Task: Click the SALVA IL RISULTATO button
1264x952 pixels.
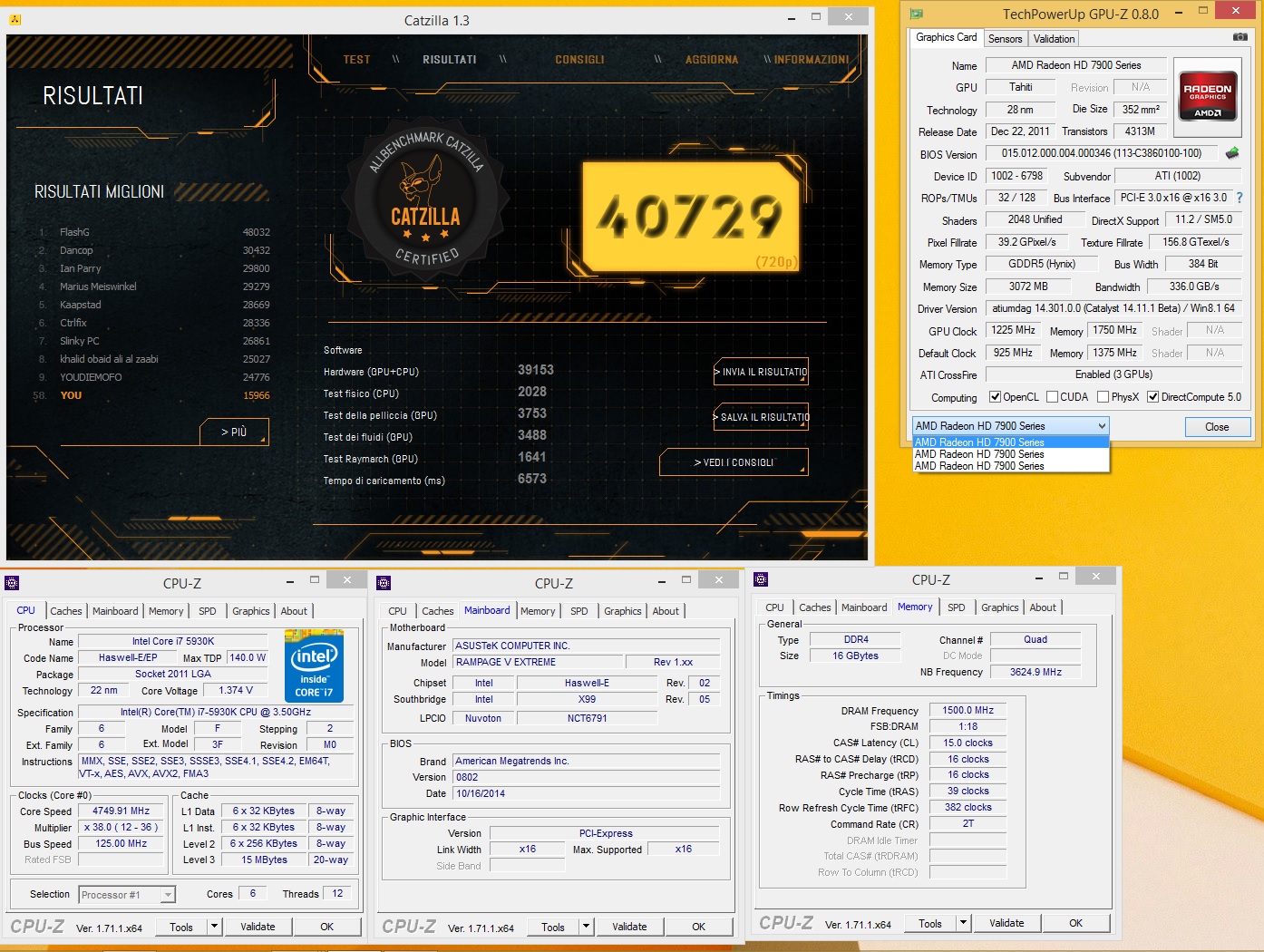Action: [761, 417]
